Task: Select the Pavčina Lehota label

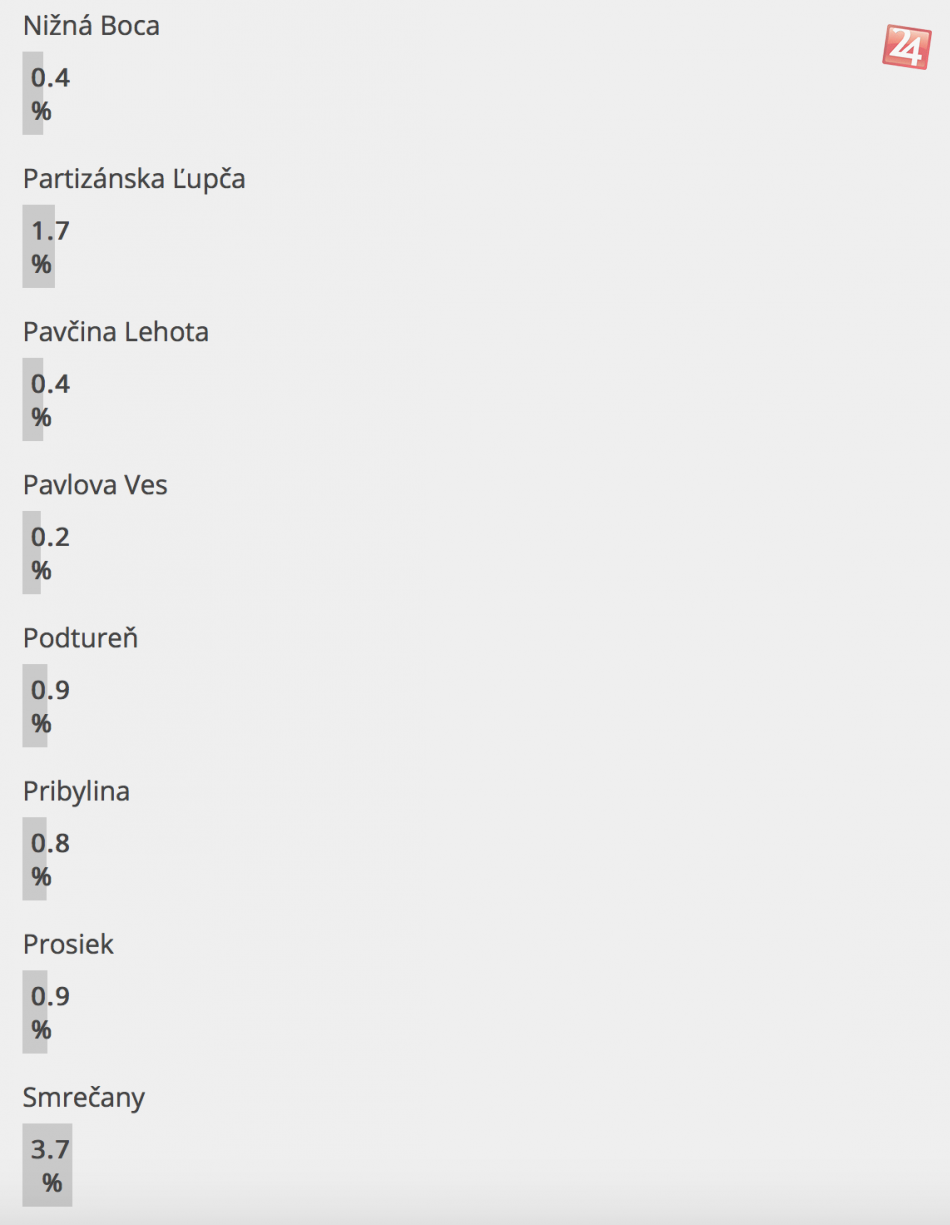Action: pyautogui.click(x=116, y=332)
